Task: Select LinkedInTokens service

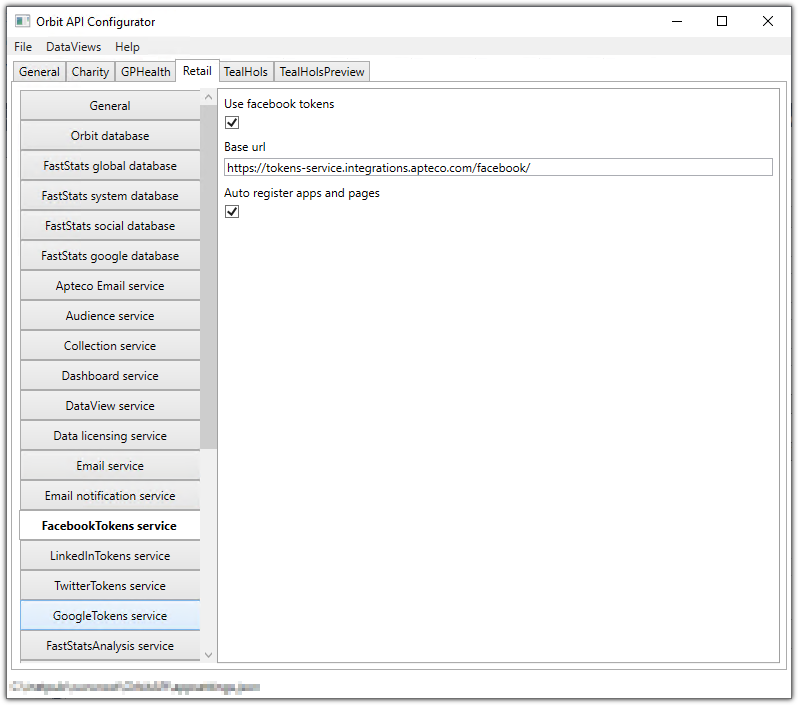Action: 110,556
